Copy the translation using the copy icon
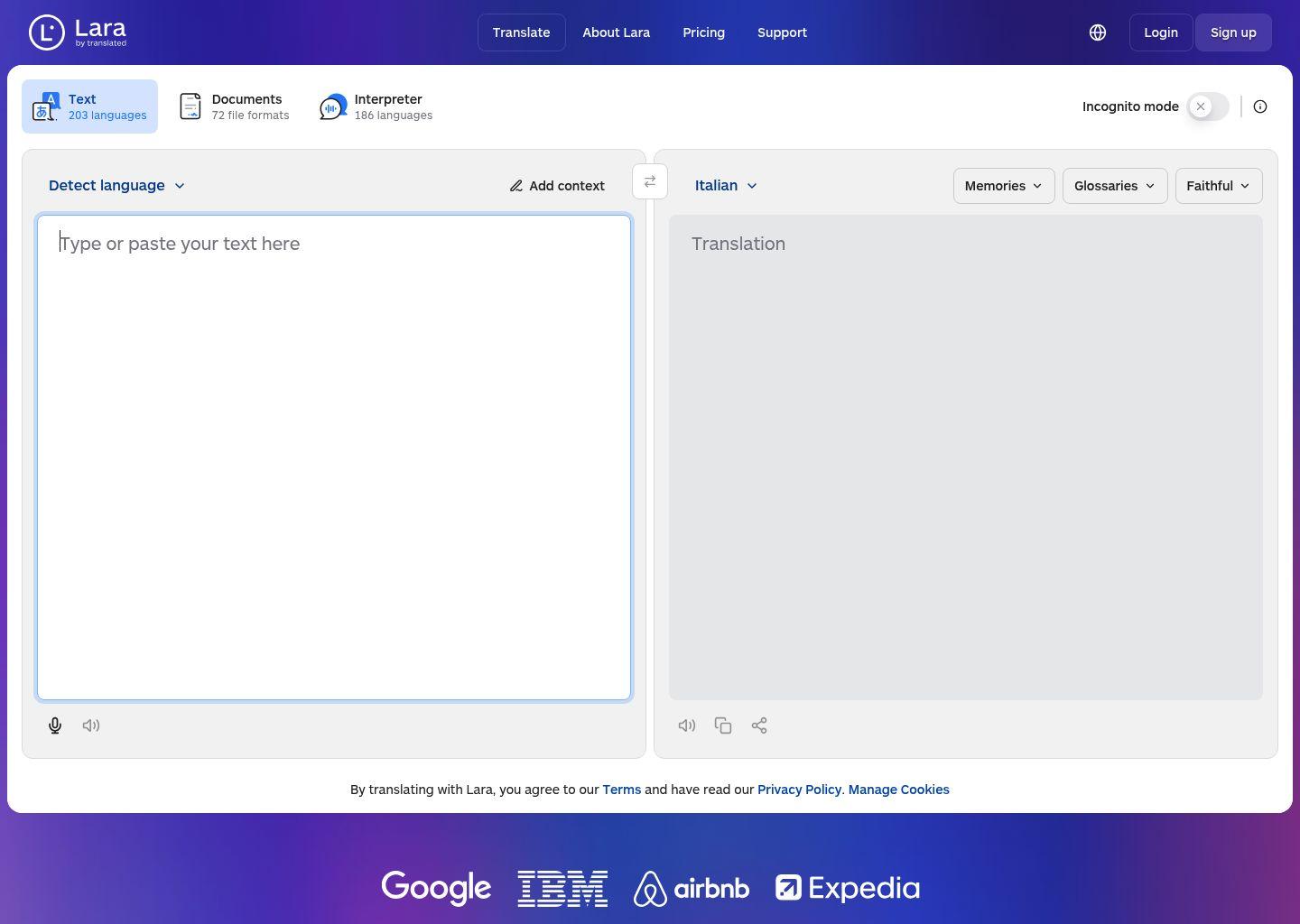This screenshot has width=1300, height=924. pos(723,725)
